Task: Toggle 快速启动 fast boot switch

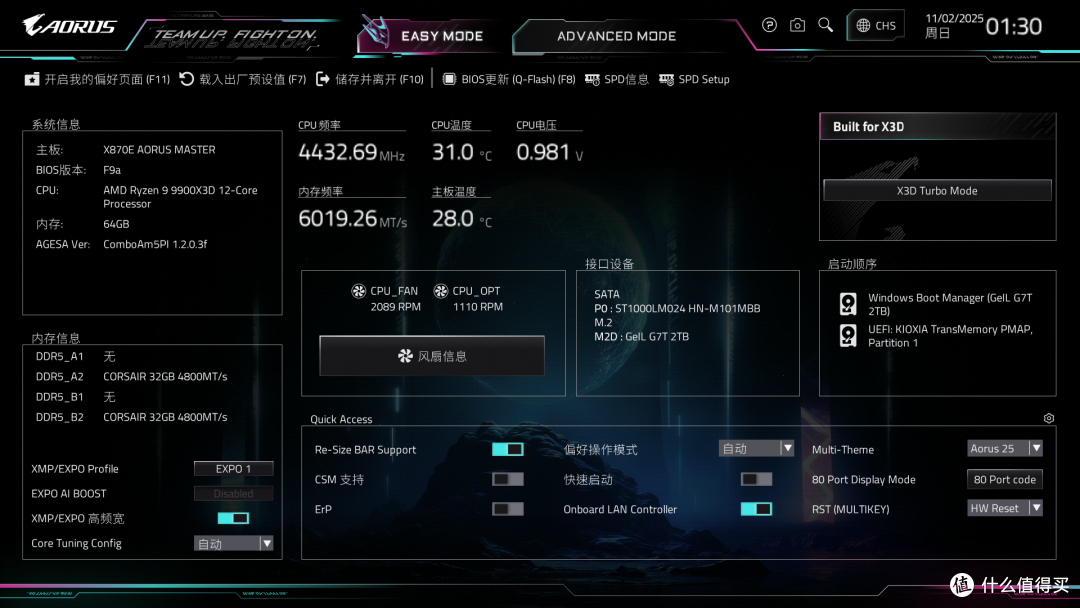Action: coord(756,479)
